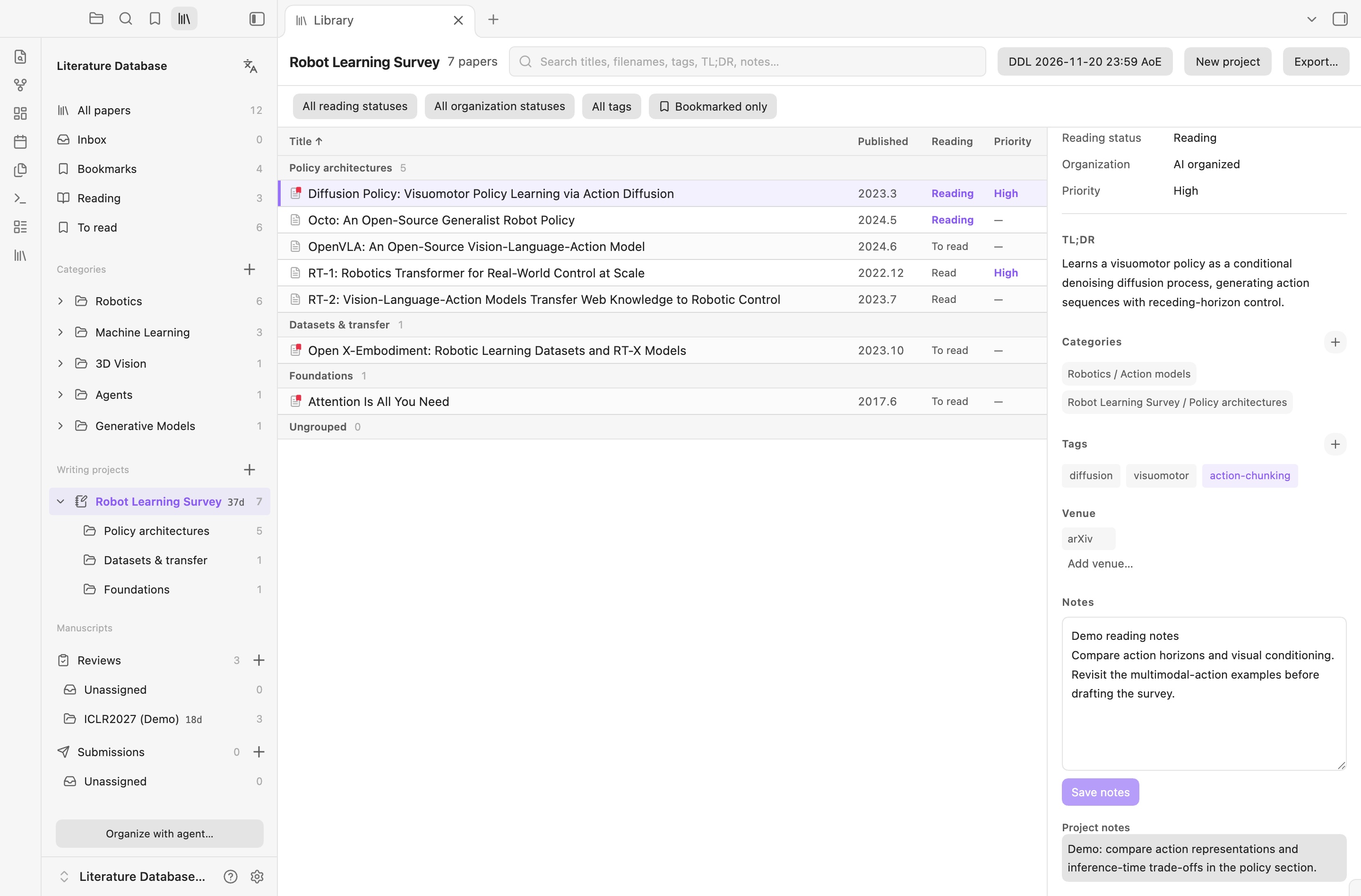Open All organization statuses filter dropdown
This screenshot has height=896, width=1361.
[499, 106]
